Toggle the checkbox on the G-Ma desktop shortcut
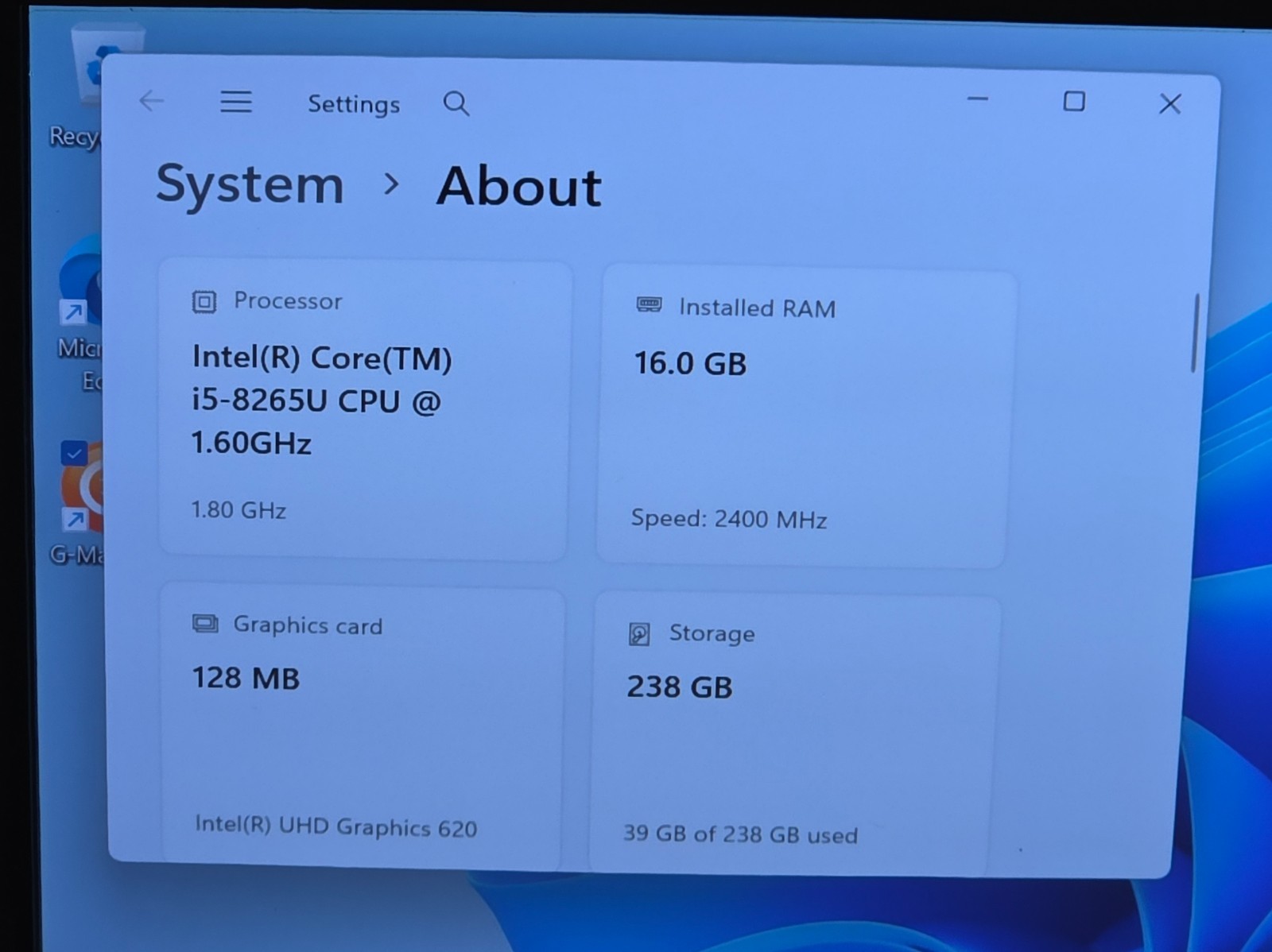The width and height of the screenshot is (1272, 952). tap(74, 454)
